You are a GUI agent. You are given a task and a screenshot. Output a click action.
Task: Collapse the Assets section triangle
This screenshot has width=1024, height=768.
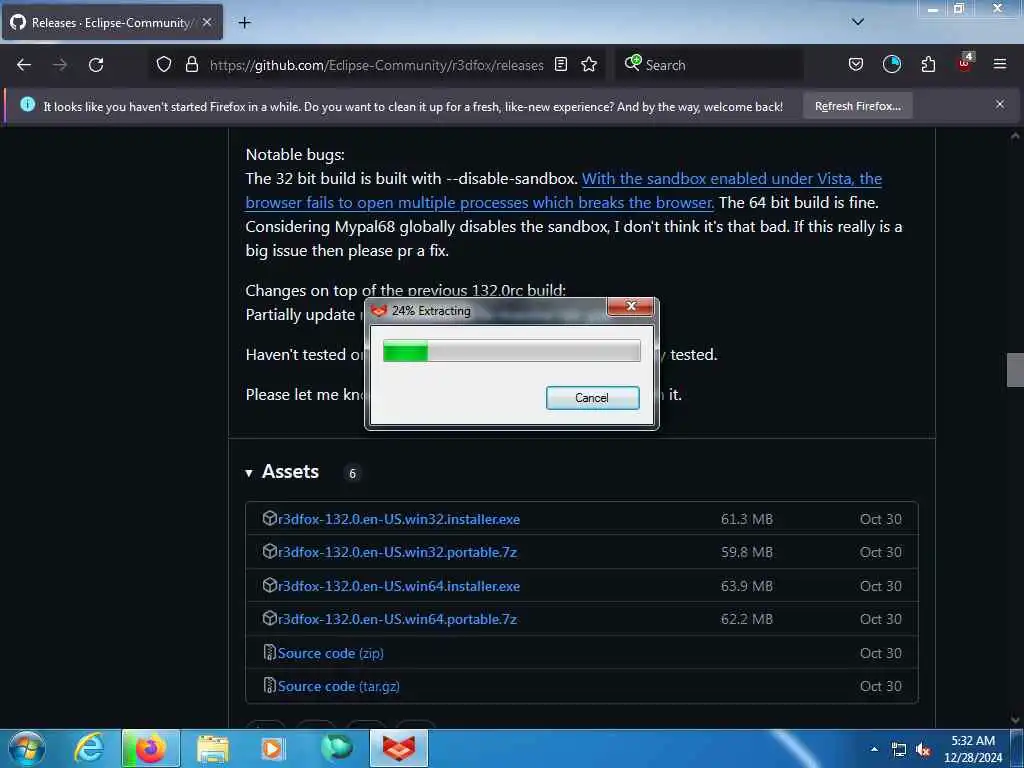(249, 473)
